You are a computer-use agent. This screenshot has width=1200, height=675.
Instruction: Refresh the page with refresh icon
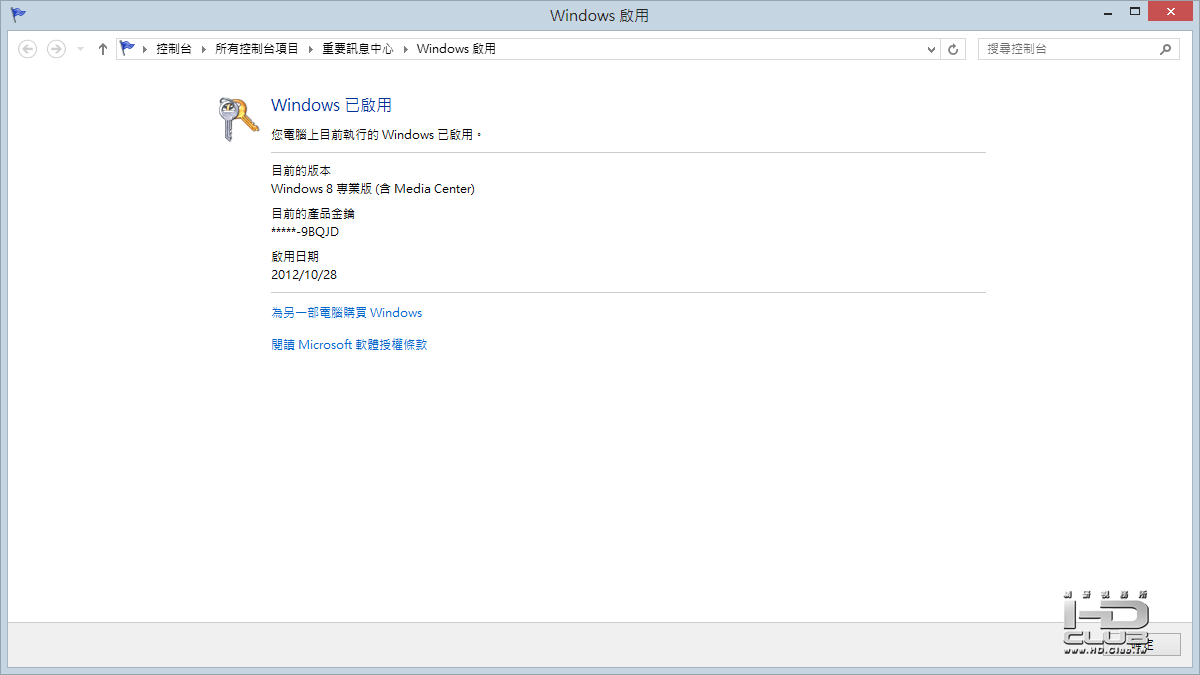[954, 49]
